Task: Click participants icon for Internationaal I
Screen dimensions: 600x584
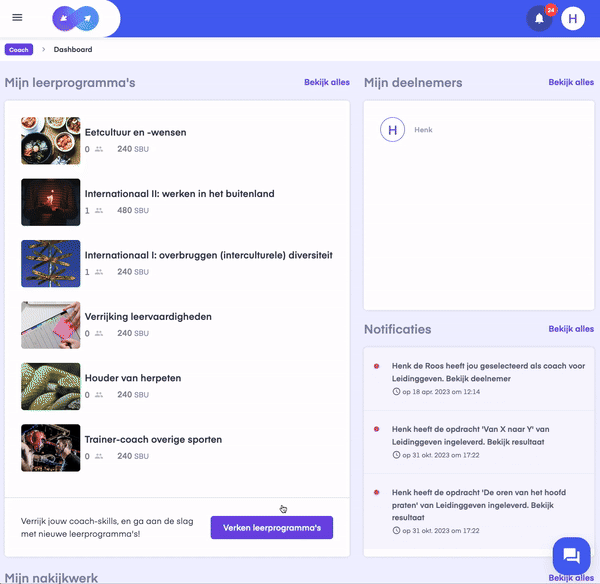Action: (99, 272)
